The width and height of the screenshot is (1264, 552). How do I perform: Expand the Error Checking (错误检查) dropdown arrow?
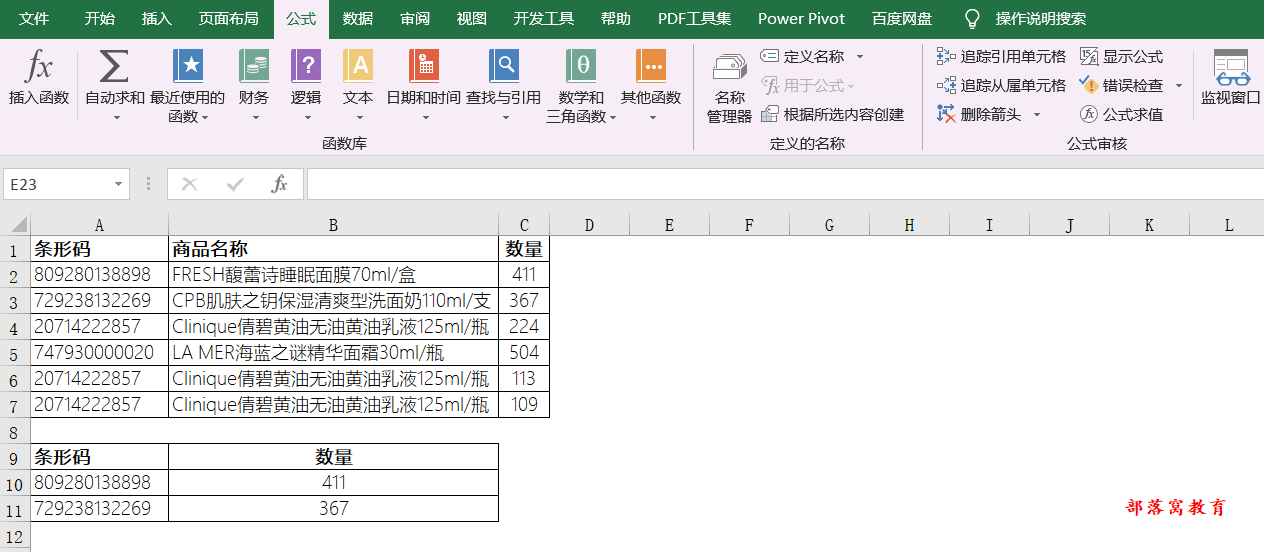[1178, 86]
